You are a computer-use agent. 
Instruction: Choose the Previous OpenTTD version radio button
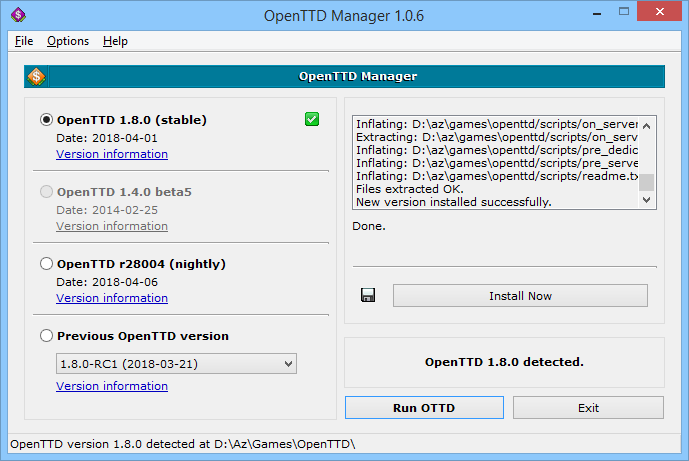(x=46, y=336)
